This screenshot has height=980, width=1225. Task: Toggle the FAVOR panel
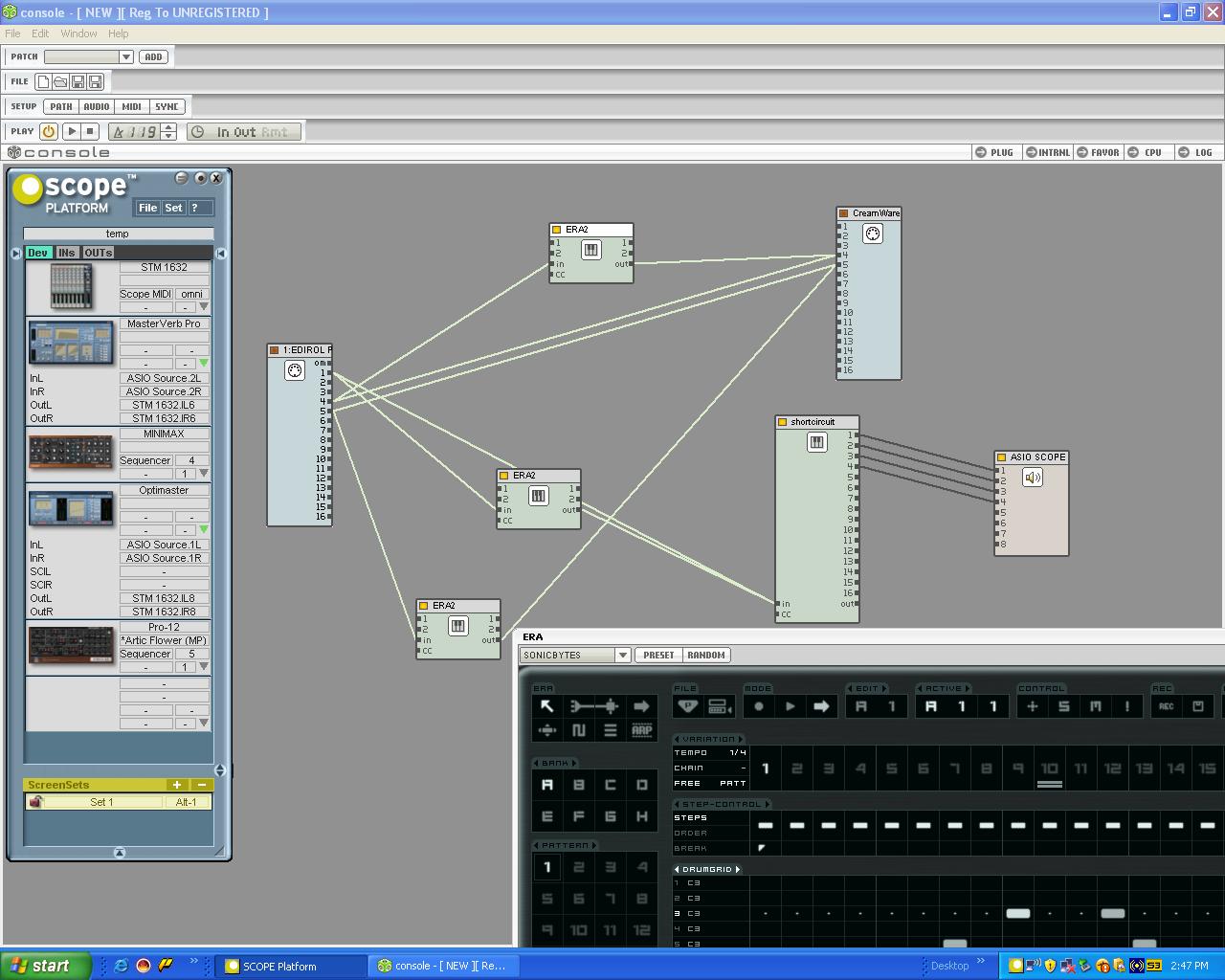tap(1098, 152)
